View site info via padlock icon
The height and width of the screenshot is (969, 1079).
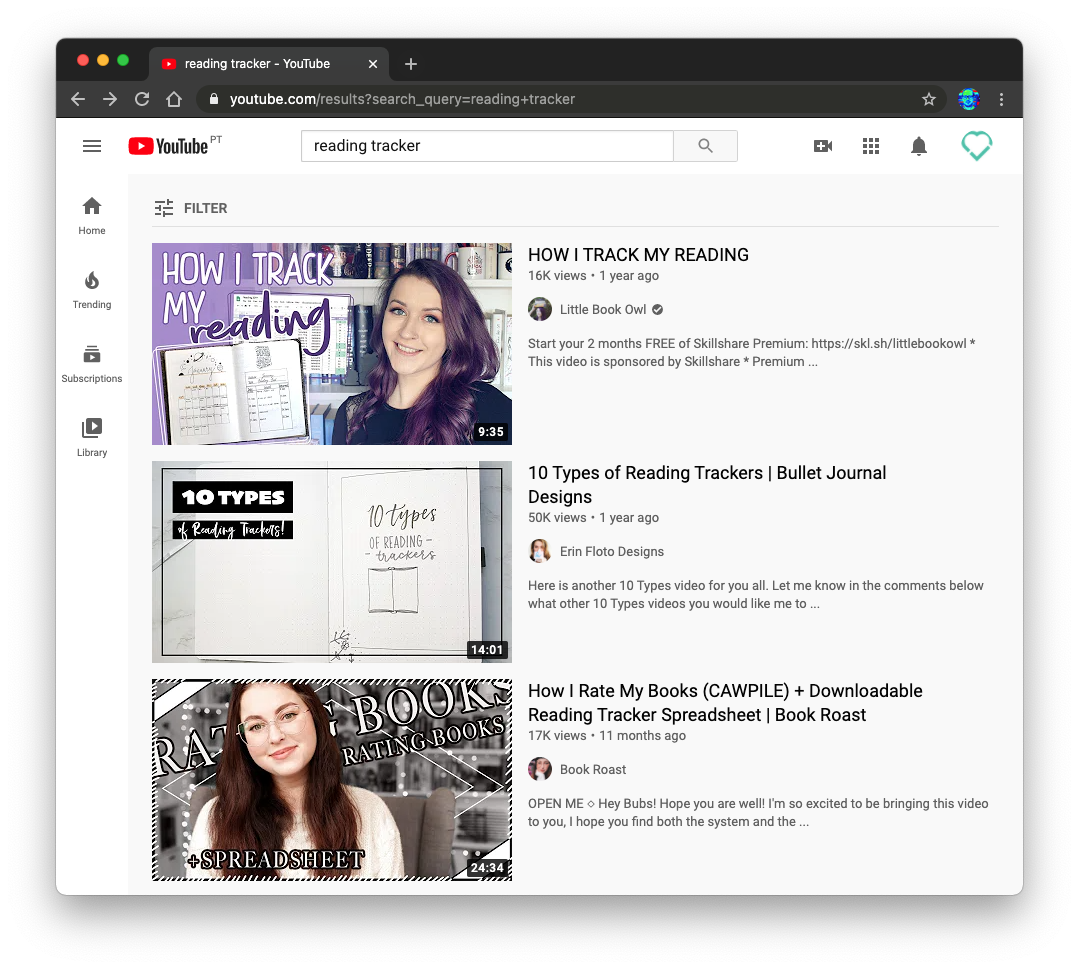(214, 99)
